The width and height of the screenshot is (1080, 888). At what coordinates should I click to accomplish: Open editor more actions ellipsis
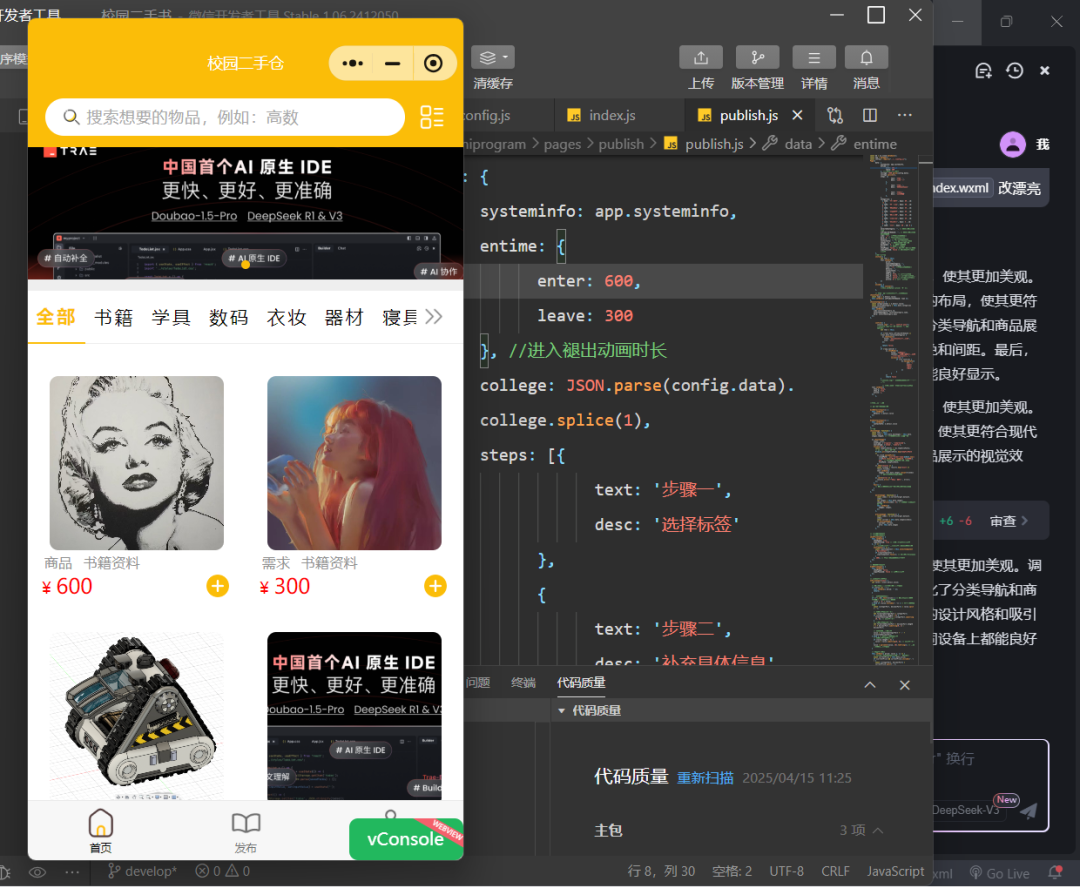(x=905, y=116)
